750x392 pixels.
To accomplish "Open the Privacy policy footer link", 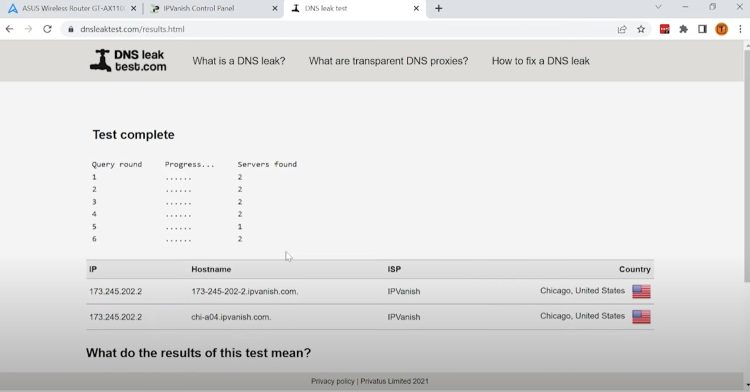I will [333, 381].
